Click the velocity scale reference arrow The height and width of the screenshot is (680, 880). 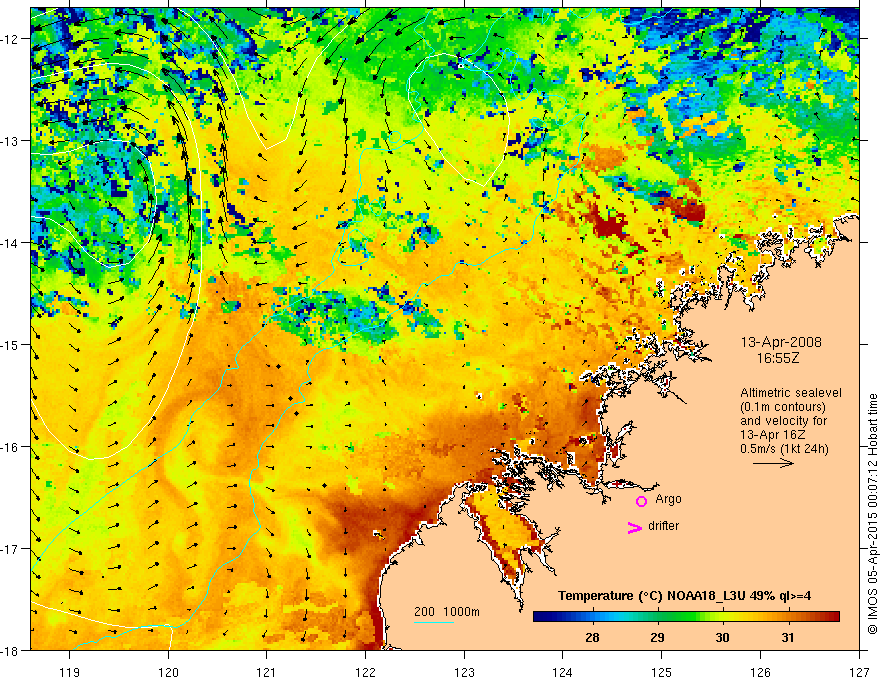pyautogui.click(x=773, y=463)
